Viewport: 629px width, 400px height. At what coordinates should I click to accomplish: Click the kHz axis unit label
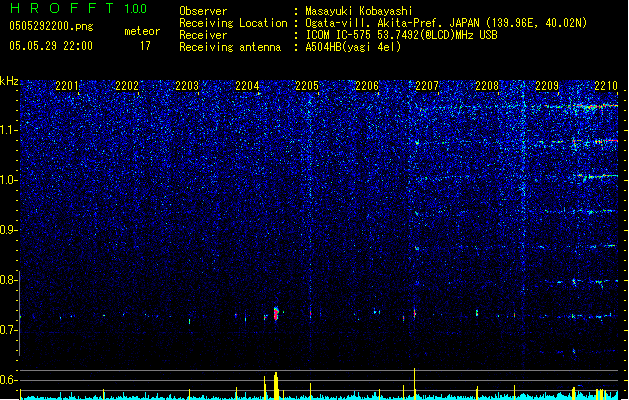click(9, 81)
